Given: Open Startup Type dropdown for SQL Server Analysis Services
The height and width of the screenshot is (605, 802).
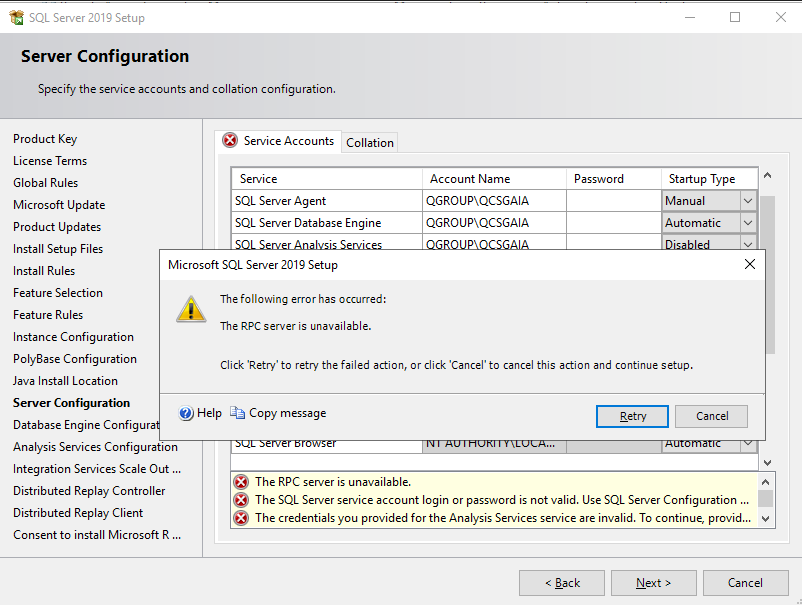Looking at the screenshot, I should pos(748,243).
